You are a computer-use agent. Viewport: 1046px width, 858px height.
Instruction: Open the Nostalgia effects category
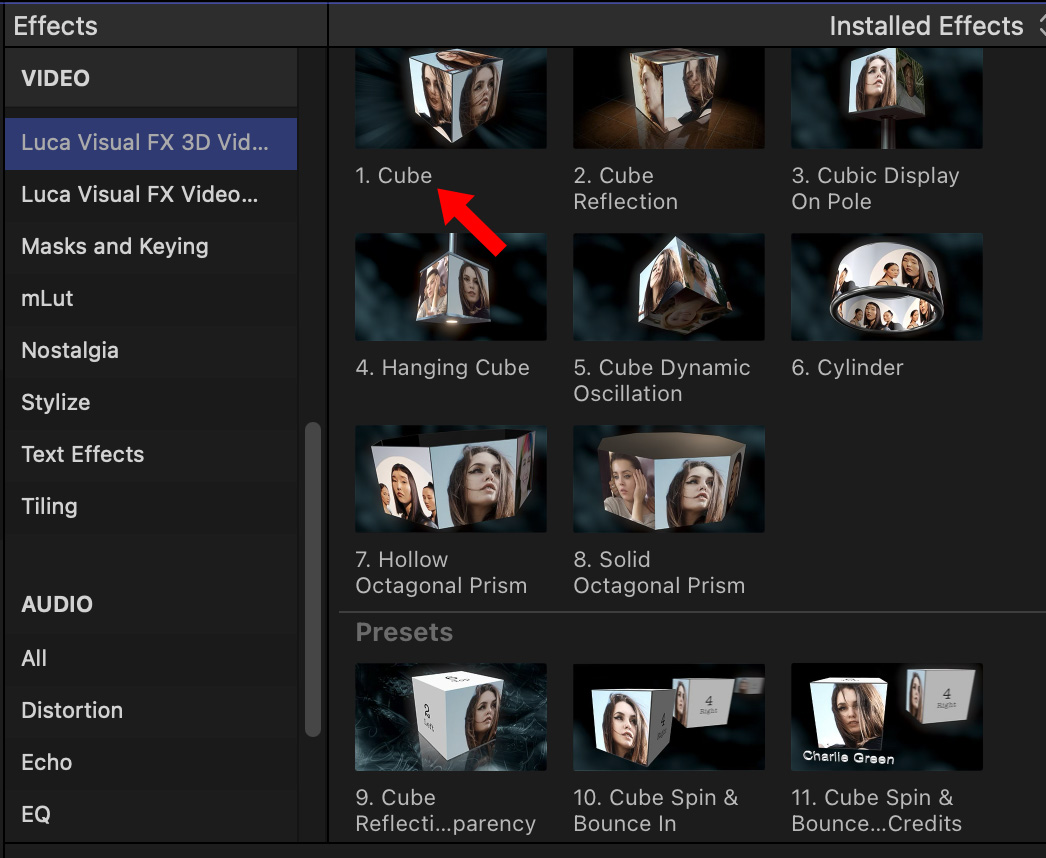coord(70,351)
